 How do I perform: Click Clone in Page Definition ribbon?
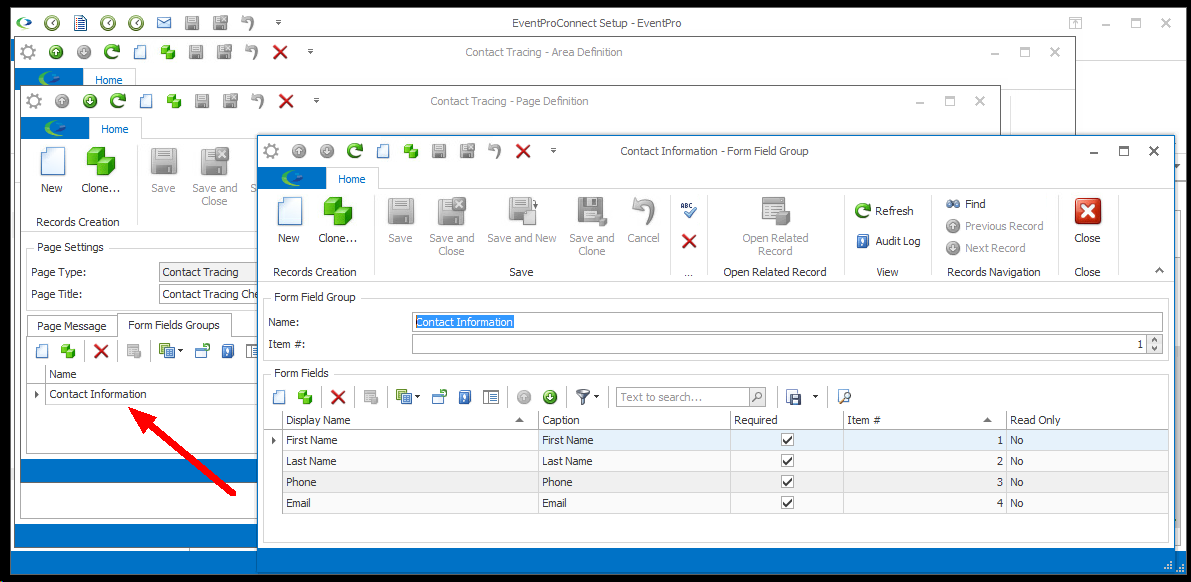coord(100,170)
